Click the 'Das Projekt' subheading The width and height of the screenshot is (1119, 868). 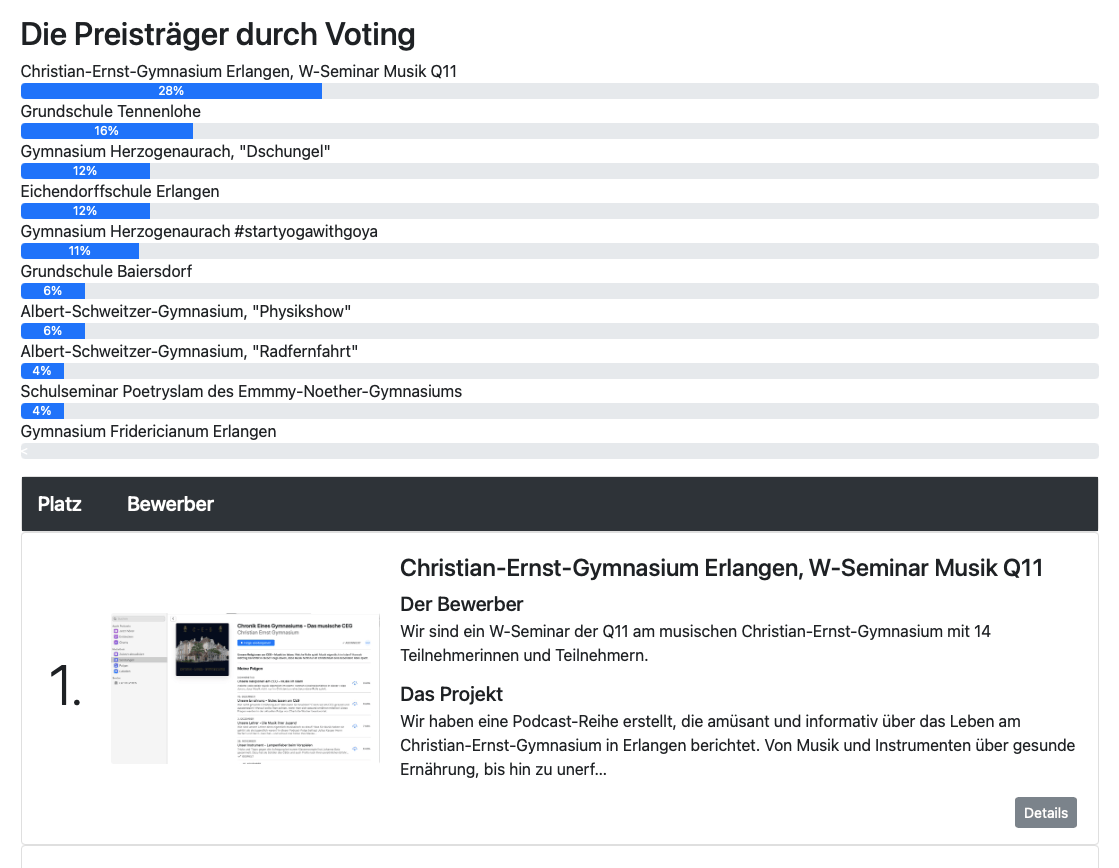coord(451,694)
